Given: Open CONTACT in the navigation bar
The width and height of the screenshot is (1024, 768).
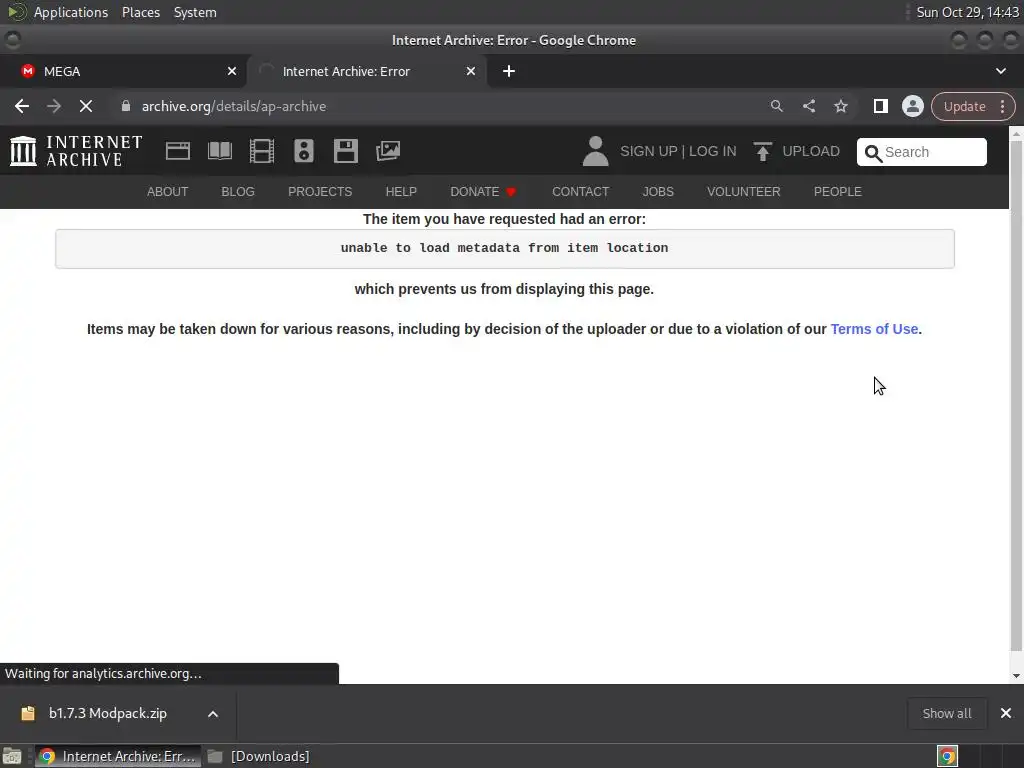Looking at the screenshot, I should (x=581, y=192).
